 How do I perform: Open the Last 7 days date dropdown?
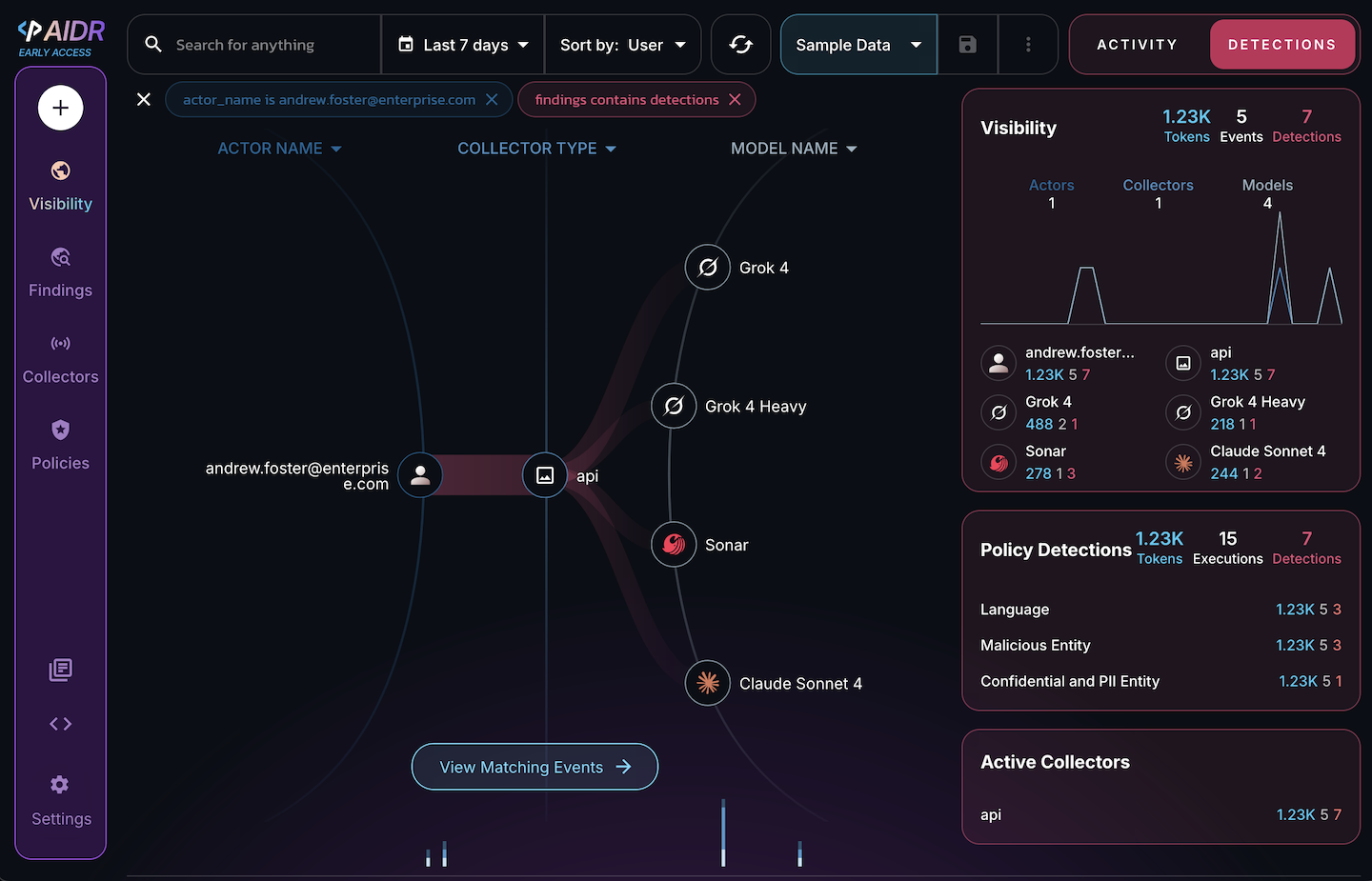(463, 45)
